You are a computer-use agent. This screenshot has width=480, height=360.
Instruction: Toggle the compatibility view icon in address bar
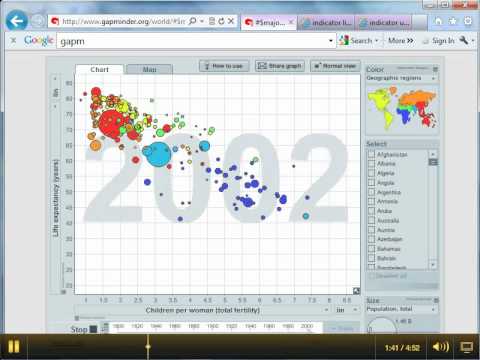point(212,22)
